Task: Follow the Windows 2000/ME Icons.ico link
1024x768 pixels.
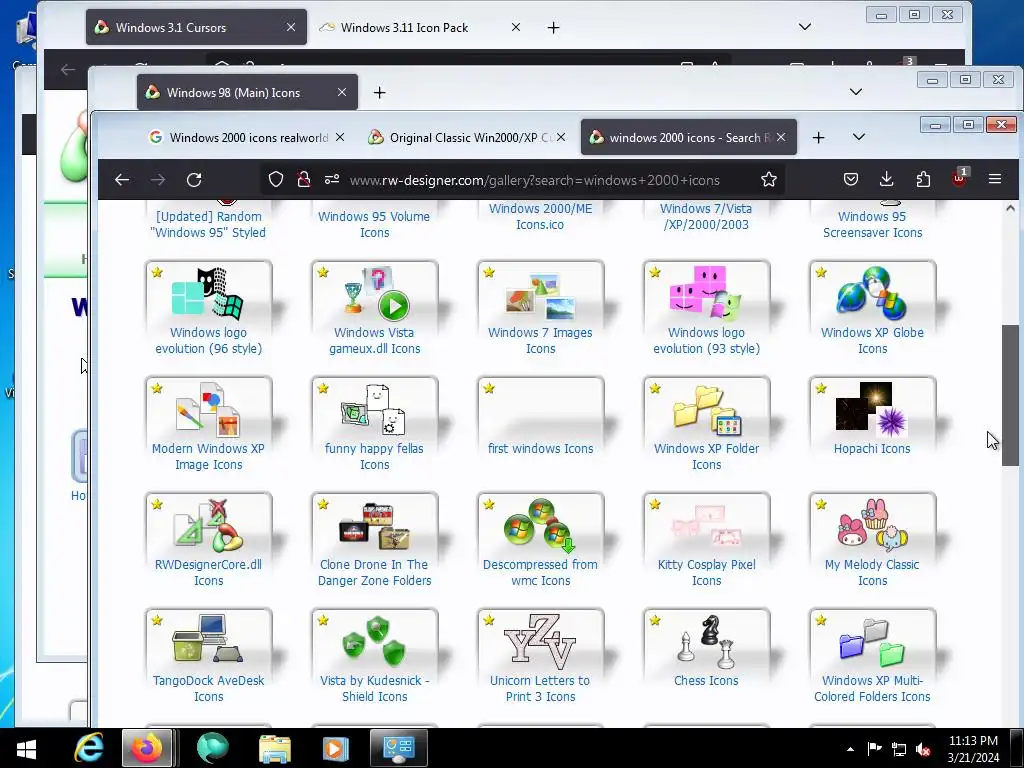Action: point(540,217)
